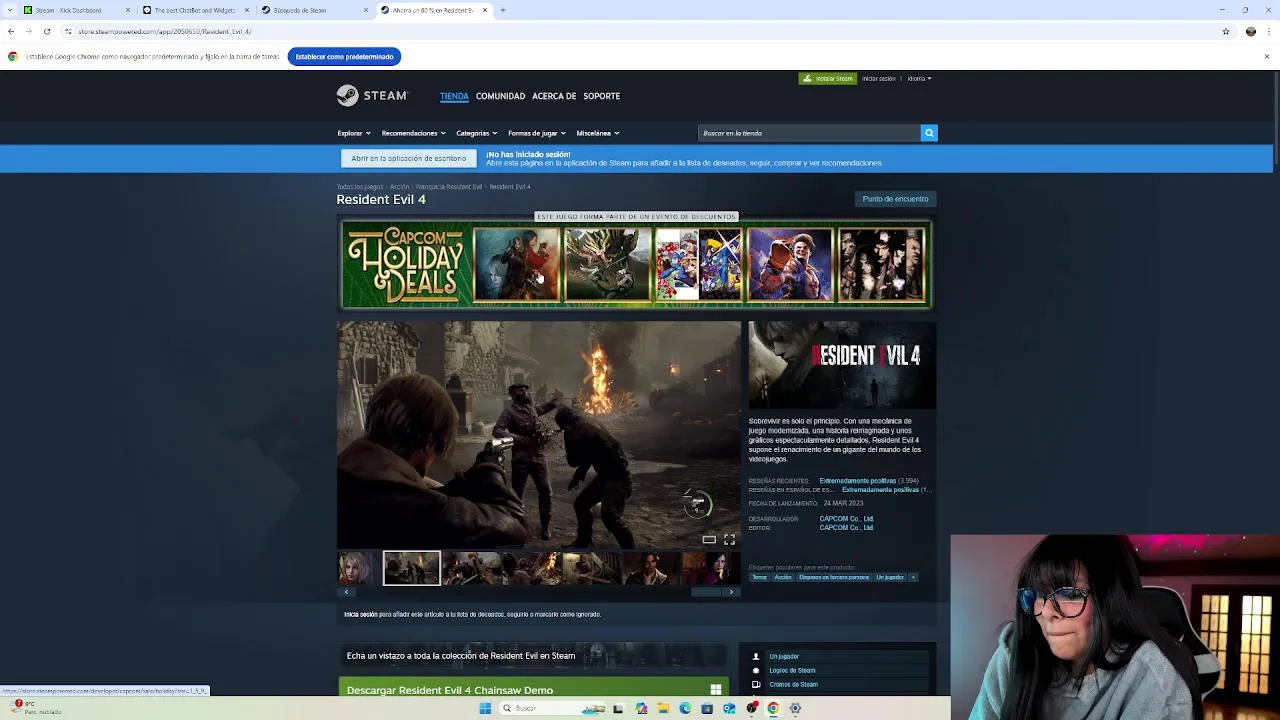Click 'Establecer como predeterminado' button
This screenshot has width=1280, height=720.
tap(344, 57)
